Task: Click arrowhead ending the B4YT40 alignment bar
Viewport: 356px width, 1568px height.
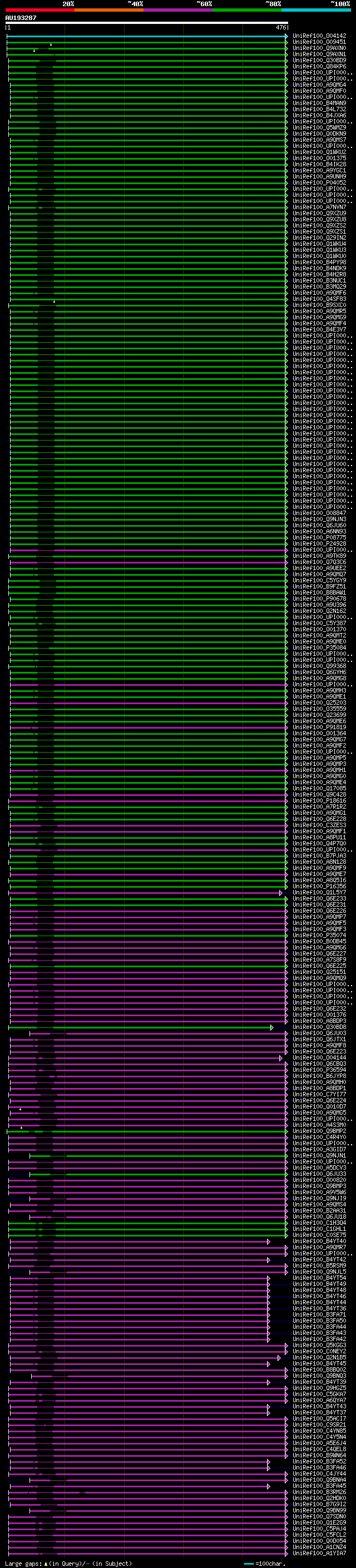Action: click(x=268, y=1241)
